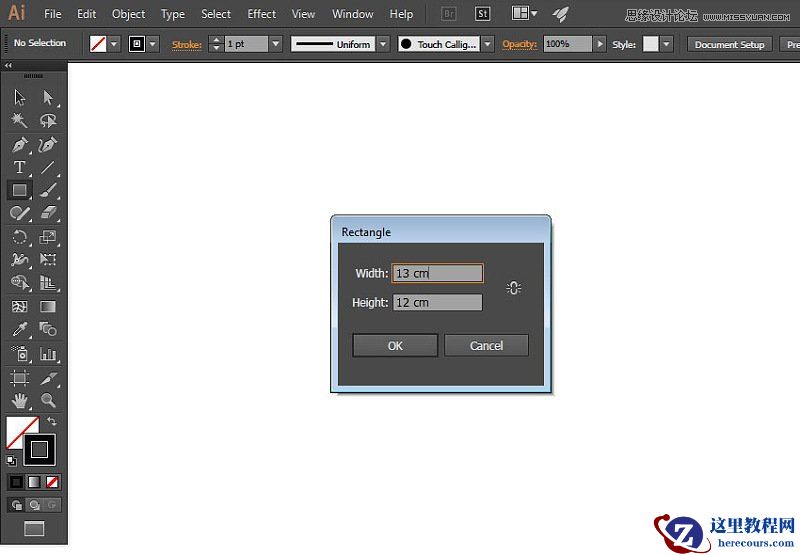This screenshot has height=555, width=800.
Task: Set paint mode to None
Action: [x=52, y=482]
